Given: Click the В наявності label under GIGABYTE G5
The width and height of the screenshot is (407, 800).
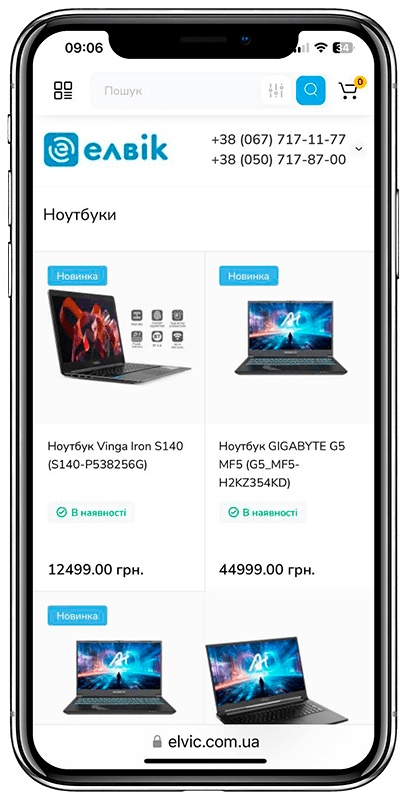Looking at the screenshot, I should [x=263, y=512].
